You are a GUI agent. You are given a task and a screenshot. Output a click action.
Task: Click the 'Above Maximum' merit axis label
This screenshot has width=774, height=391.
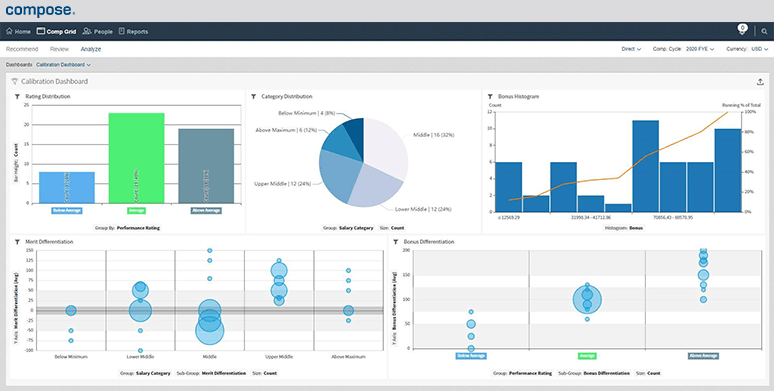coord(348,356)
